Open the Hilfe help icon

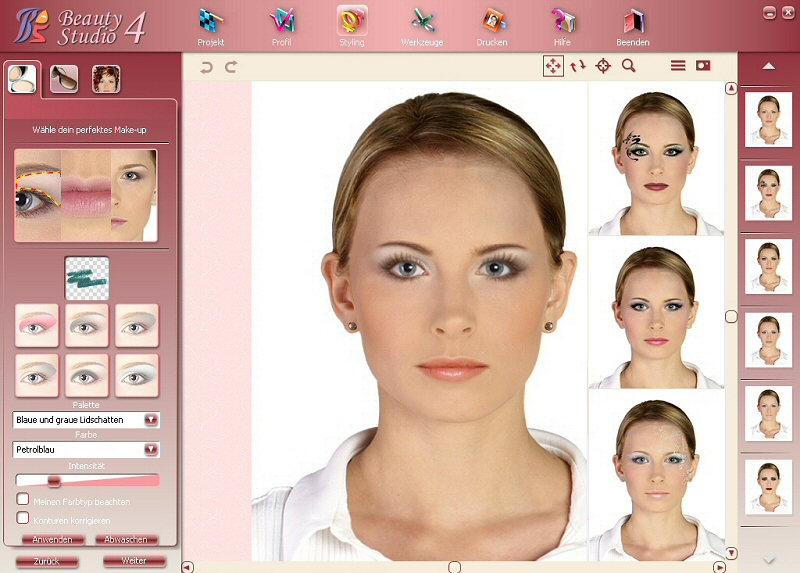tap(562, 22)
